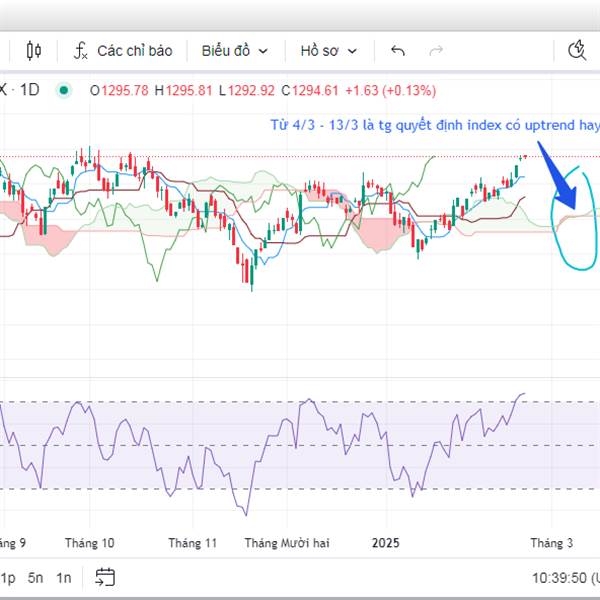Open the clock time 10:39:50 timezone menu
The image size is (600, 600).
[x=566, y=578]
